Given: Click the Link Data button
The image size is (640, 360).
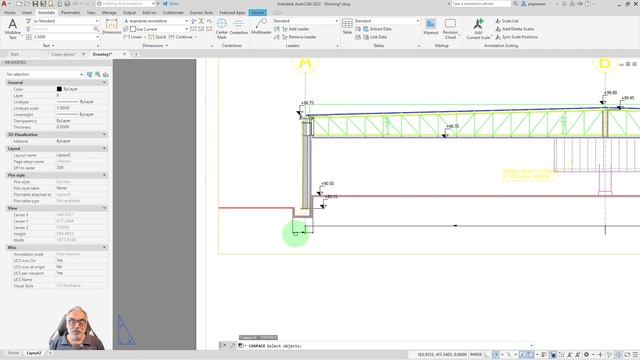Looking at the screenshot, I should pyautogui.click(x=375, y=37).
